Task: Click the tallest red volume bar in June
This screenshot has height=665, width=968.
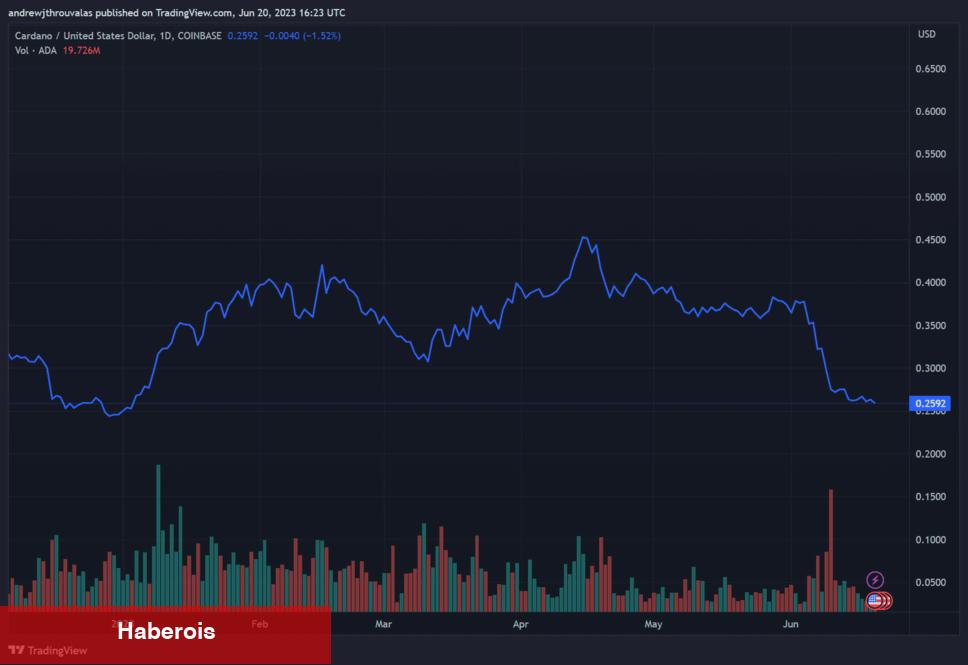Action: tap(831, 551)
